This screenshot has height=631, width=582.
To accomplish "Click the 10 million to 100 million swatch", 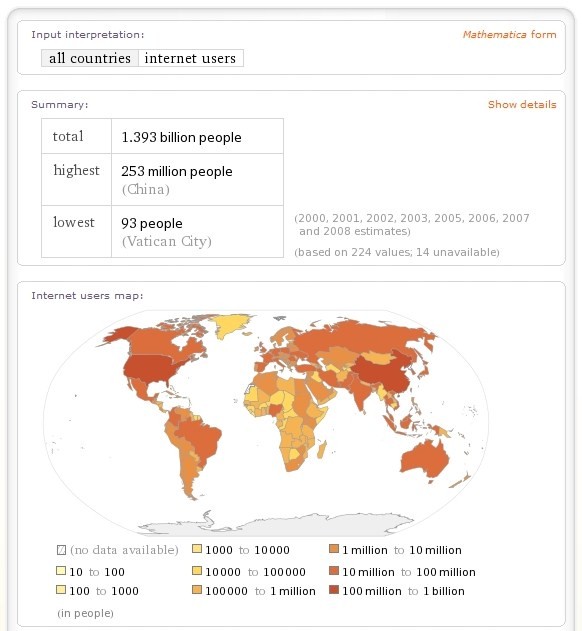I will point(334,571).
